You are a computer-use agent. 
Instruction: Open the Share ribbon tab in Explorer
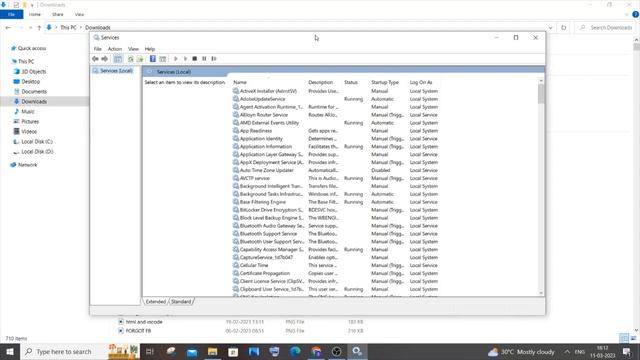(x=58, y=14)
